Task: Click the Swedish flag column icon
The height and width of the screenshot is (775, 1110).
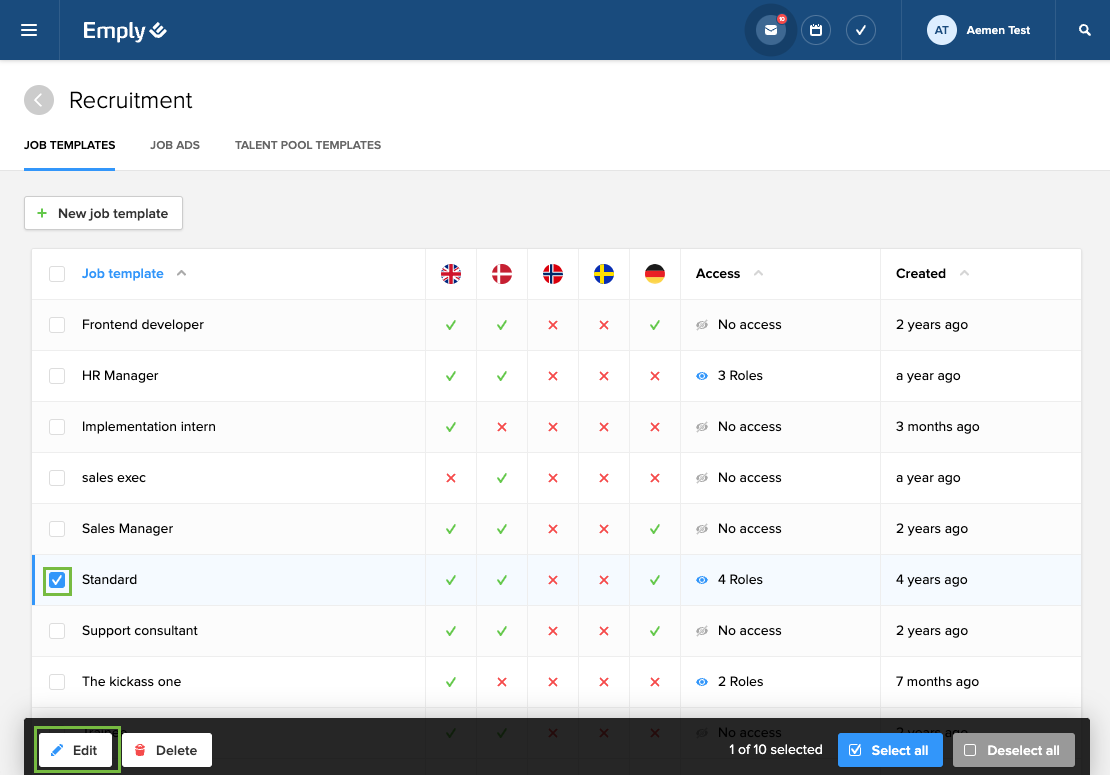Action: 604,274
